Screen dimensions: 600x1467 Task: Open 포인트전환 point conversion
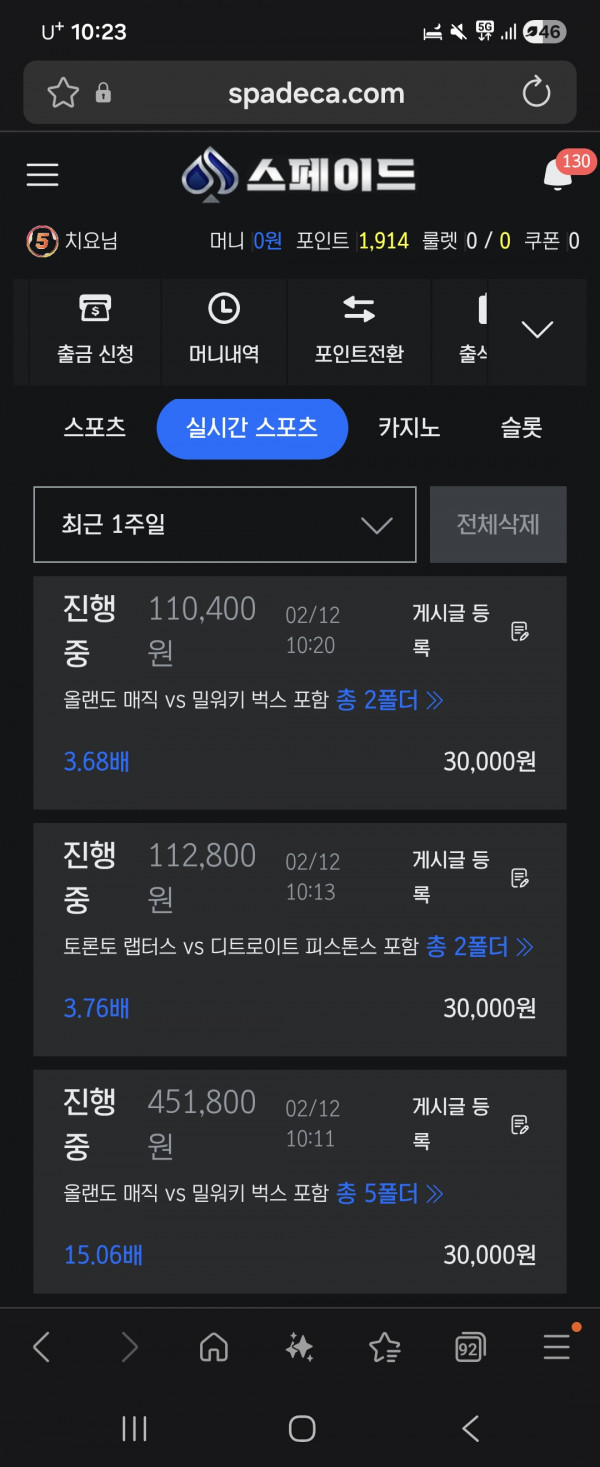pyautogui.click(x=359, y=330)
